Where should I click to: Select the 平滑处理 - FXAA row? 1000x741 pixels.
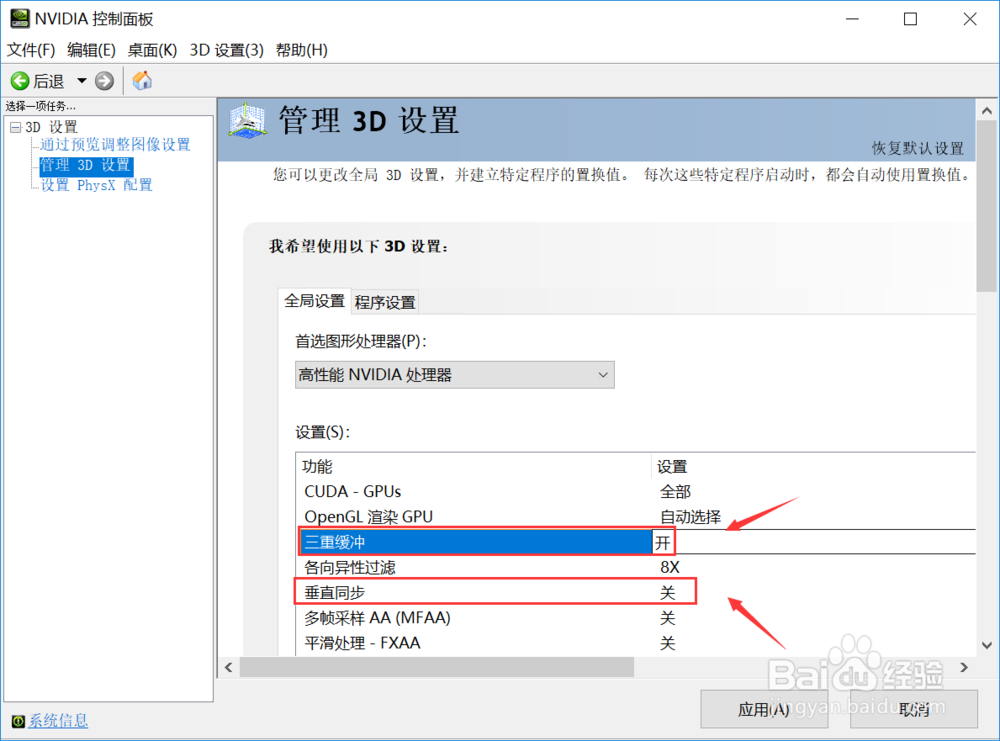point(635,643)
